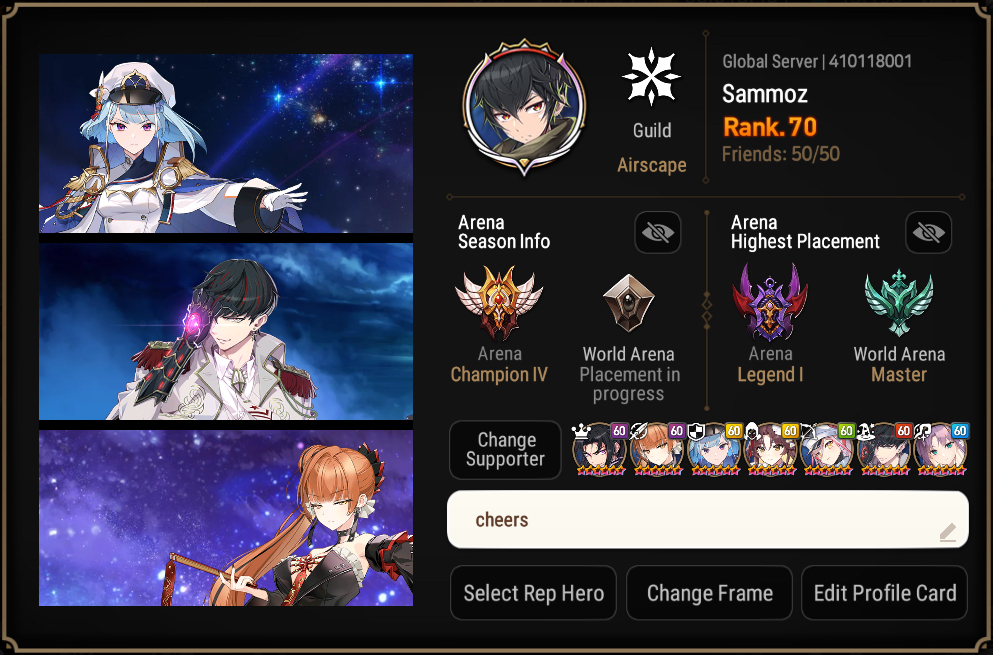Click the blue-haired captain profile card artwork
The image size is (993, 655).
(226, 144)
